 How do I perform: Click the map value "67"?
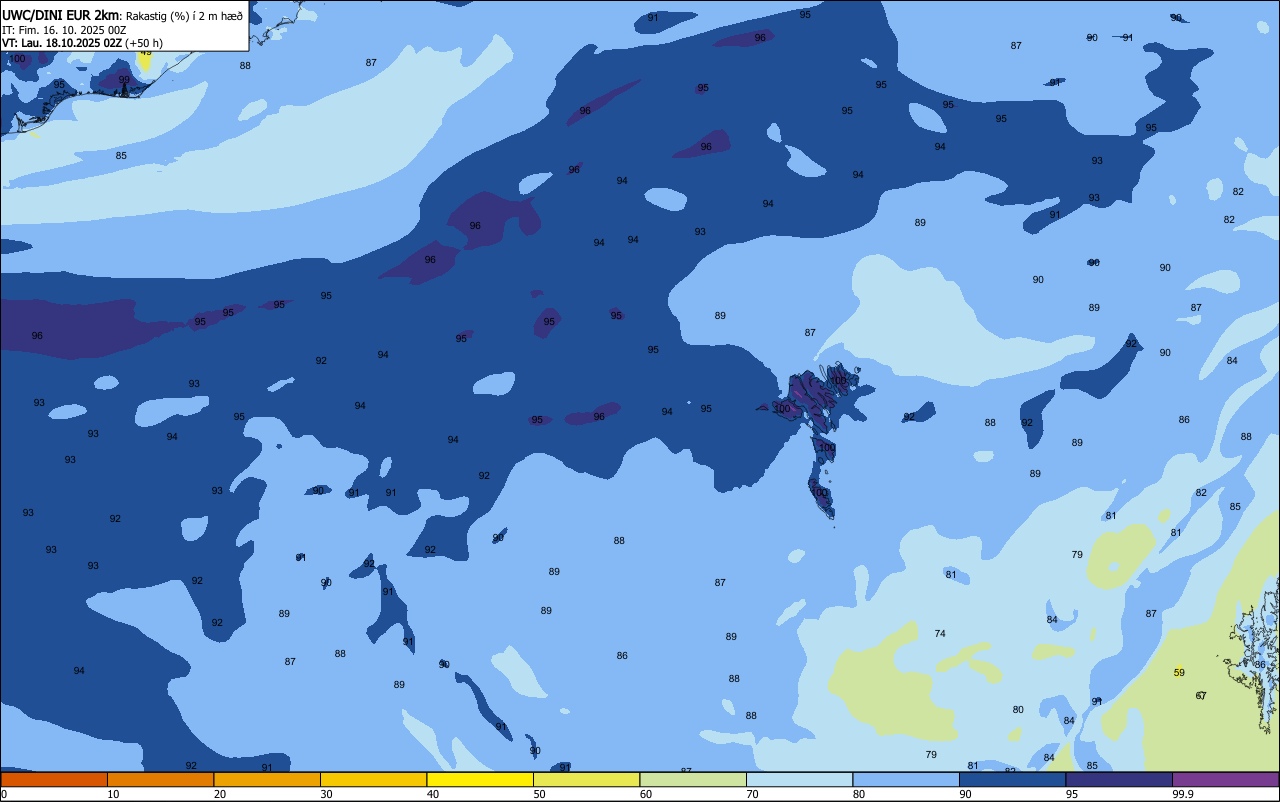[1201, 696]
